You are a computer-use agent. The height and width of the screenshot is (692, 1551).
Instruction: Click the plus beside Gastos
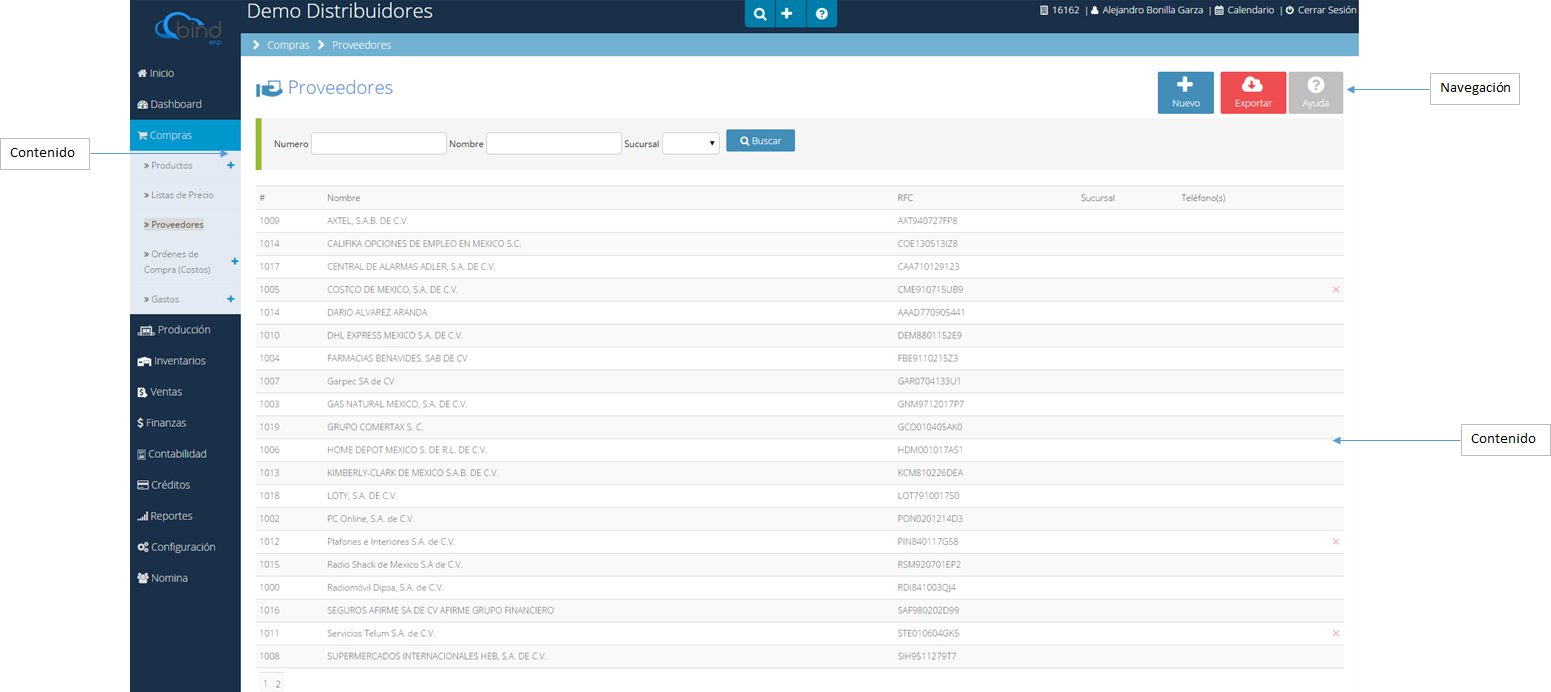[x=231, y=299]
